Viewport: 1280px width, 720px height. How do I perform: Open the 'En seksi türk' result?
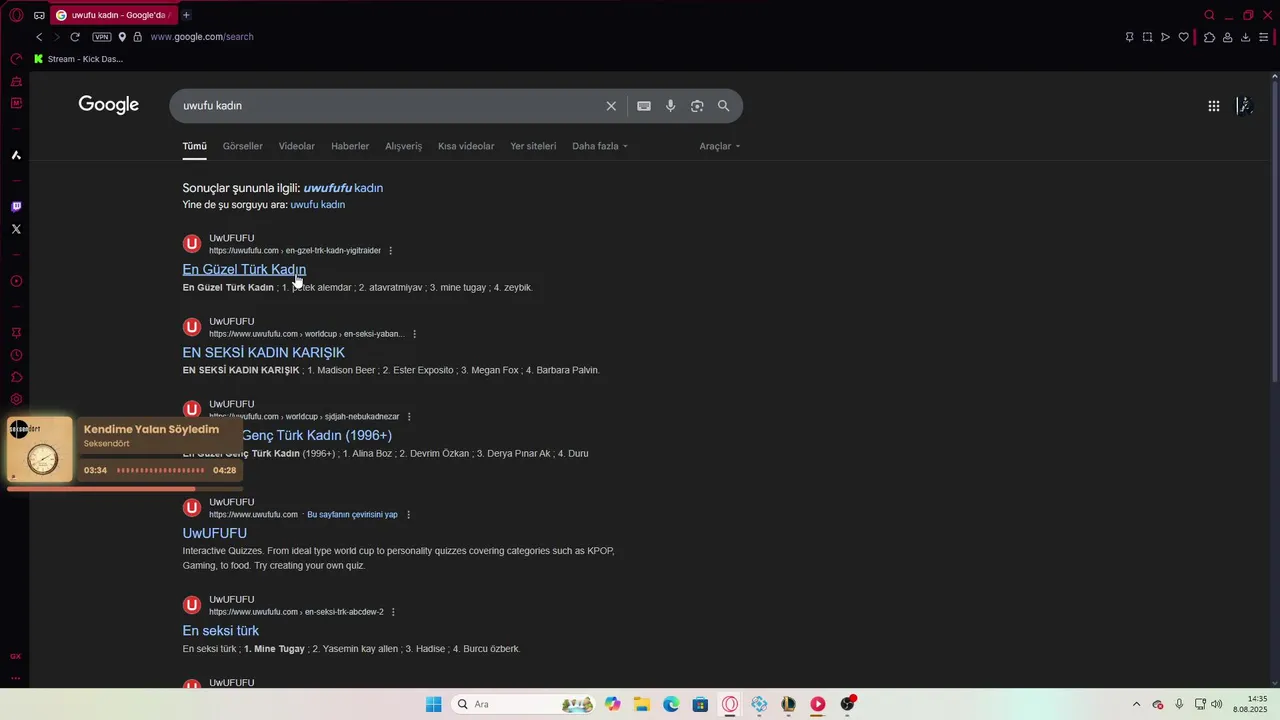click(221, 631)
